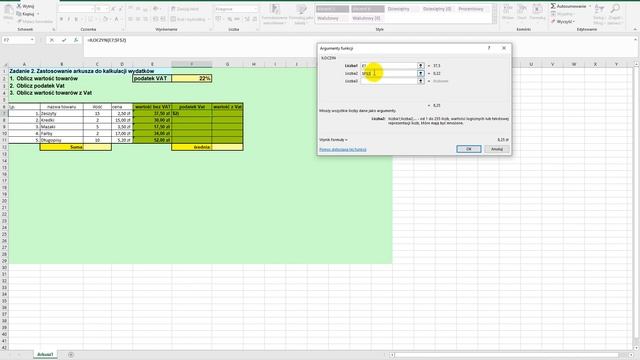Select the 'Farby' cell
Viewport: 640px width, 360px height.
[x=62, y=133]
